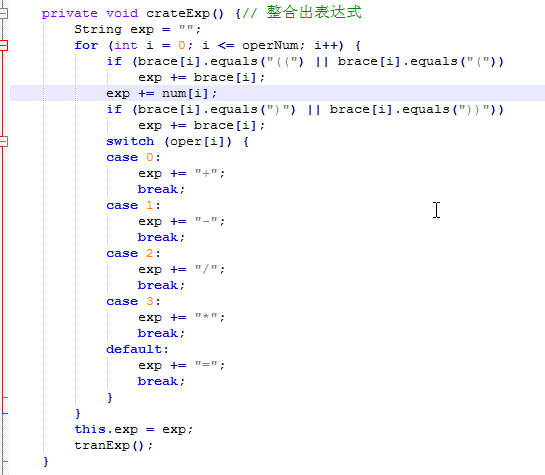Image resolution: width=545 pixels, height=475 pixels.
Task: Click the 'private void crateExp()' method declaration
Action: pos(133,14)
